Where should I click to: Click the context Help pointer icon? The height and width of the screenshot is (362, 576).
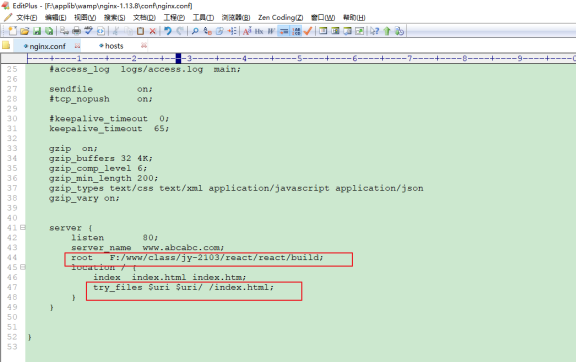[374, 31]
